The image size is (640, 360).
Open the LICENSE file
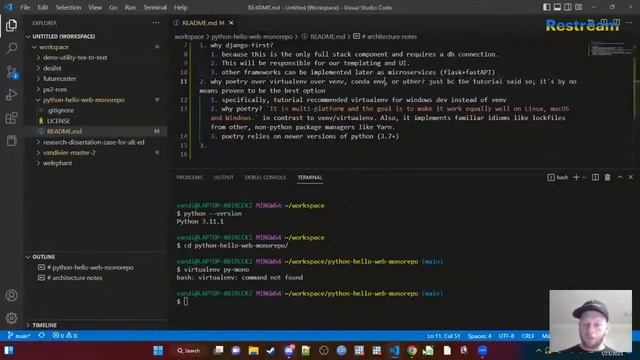[x=58, y=121]
